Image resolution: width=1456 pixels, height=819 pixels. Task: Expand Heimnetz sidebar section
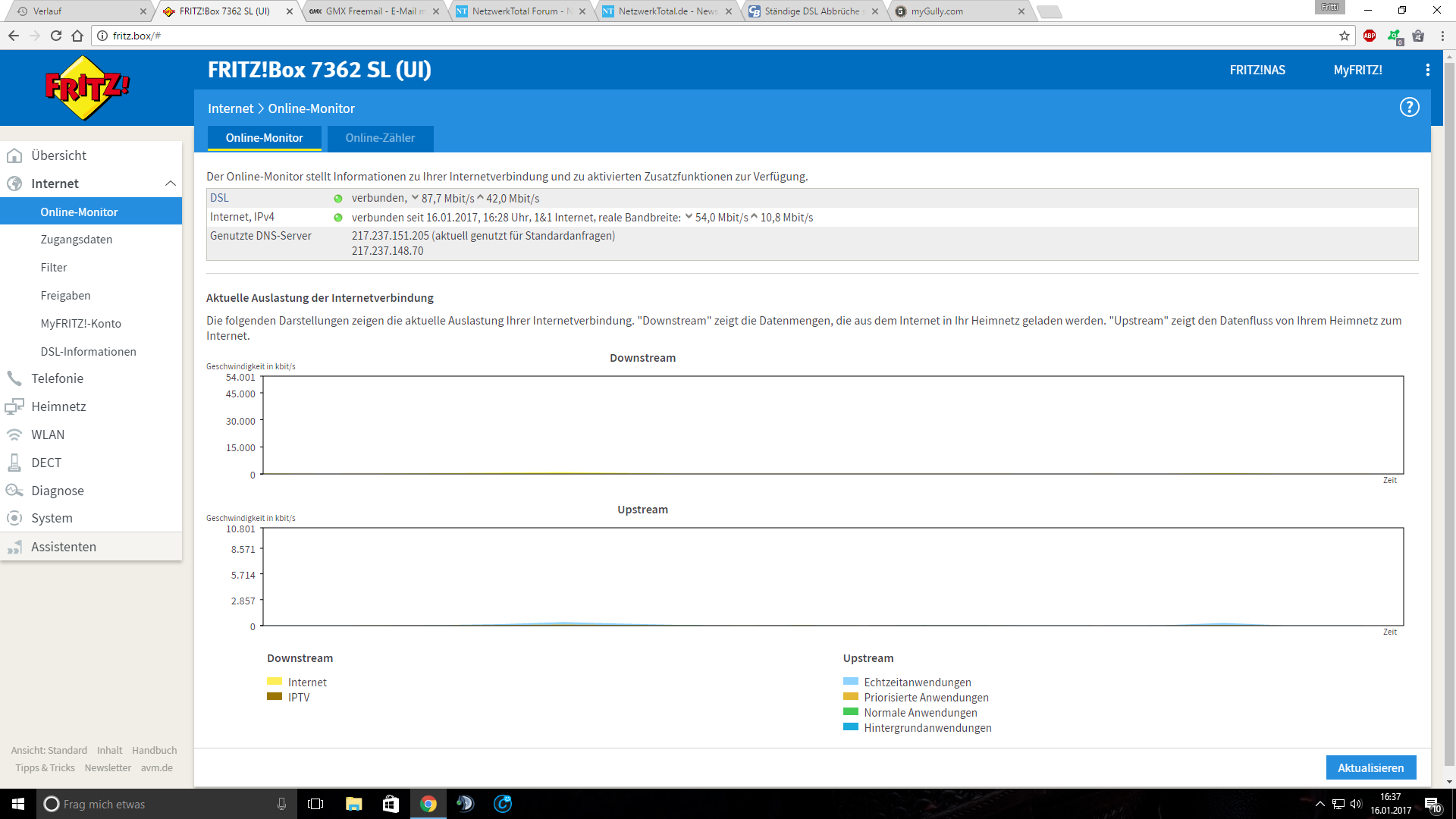58,406
